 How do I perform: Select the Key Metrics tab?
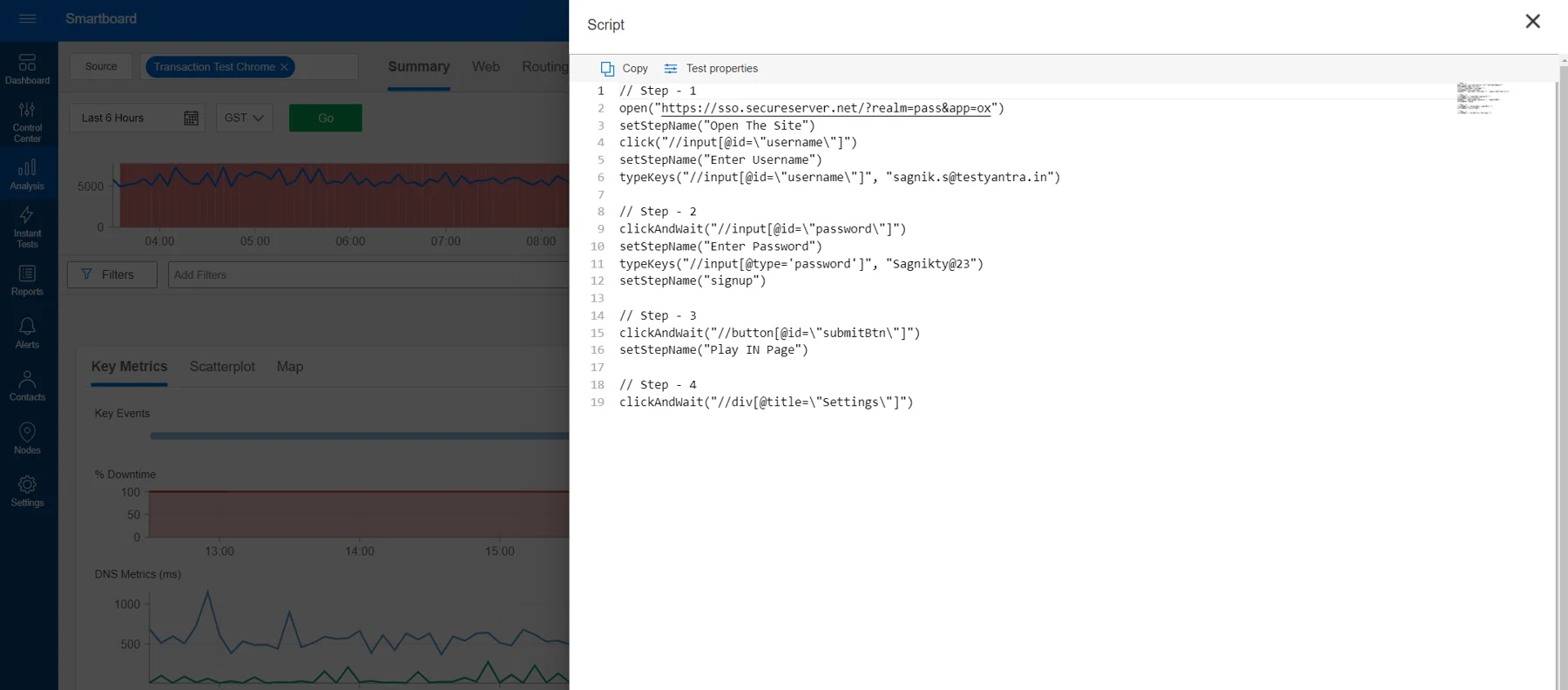coord(129,367)
